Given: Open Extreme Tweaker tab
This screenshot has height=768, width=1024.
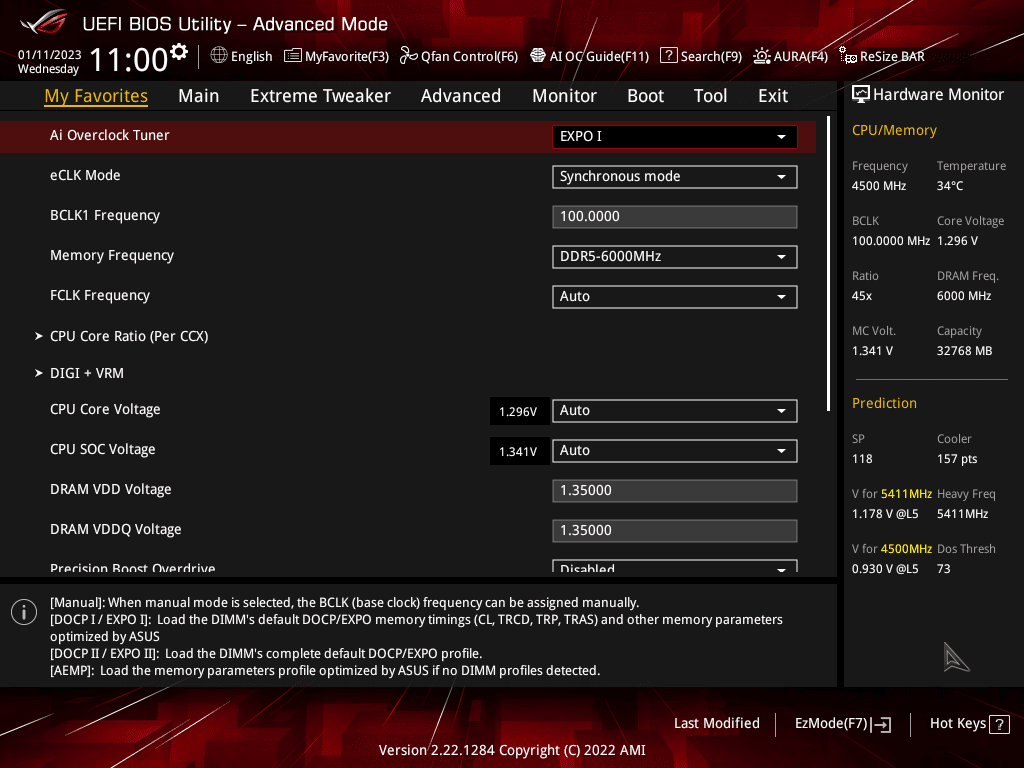Looking at the screenshot, I should [320, 96].
